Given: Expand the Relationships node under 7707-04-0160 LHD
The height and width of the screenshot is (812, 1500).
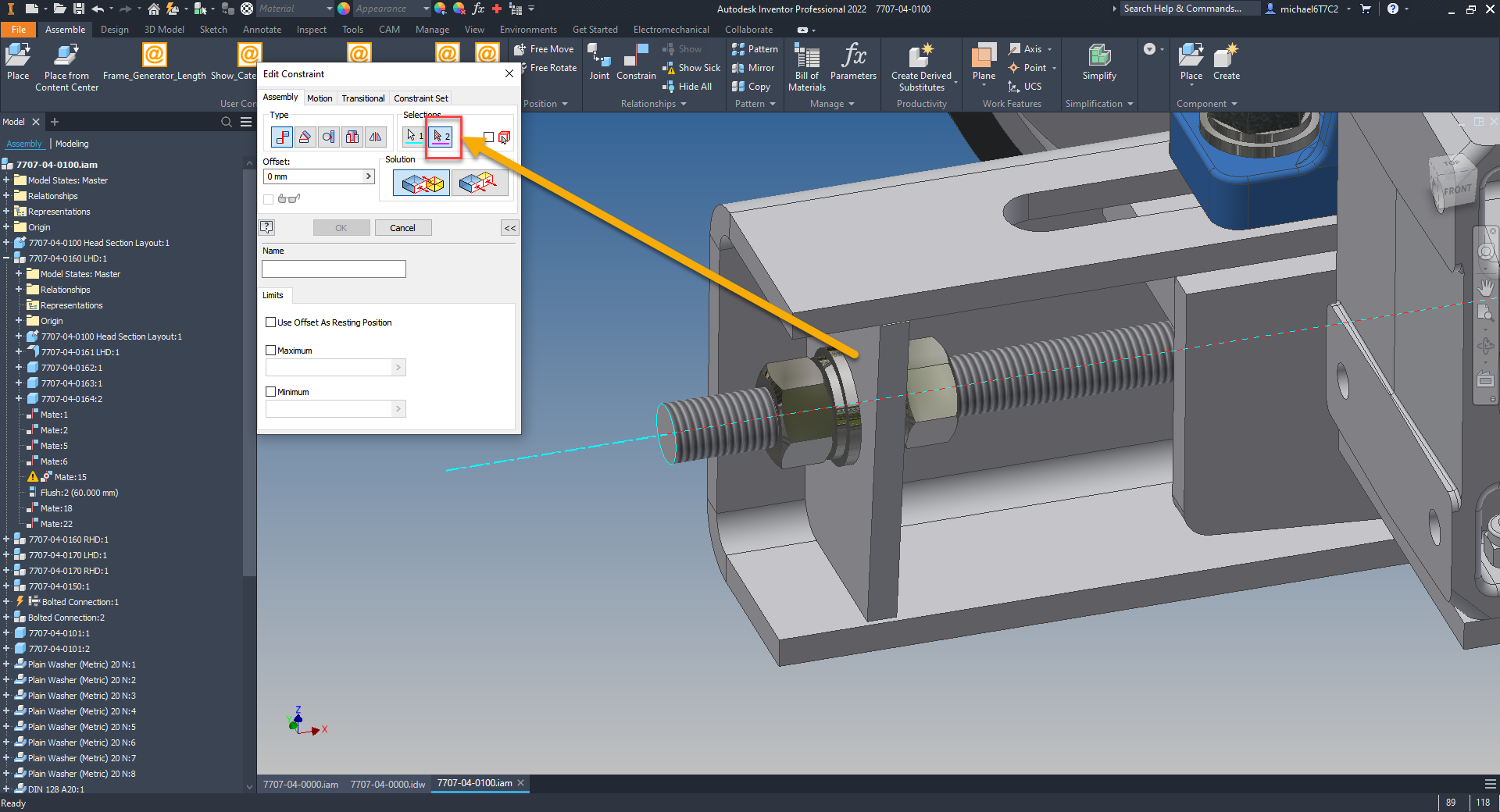Looking at the screenshot, I should tap(19, 289).
